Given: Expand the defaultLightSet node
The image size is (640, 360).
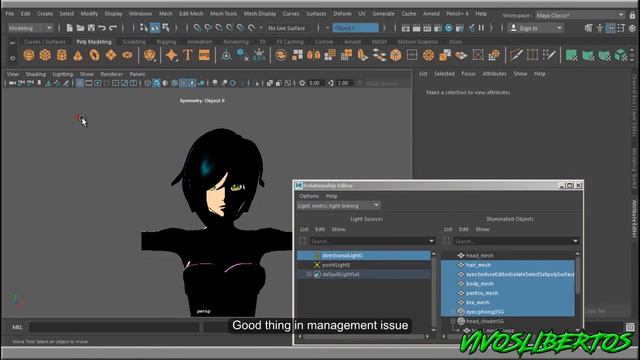Looking at the screenshot, I should 309,274.
